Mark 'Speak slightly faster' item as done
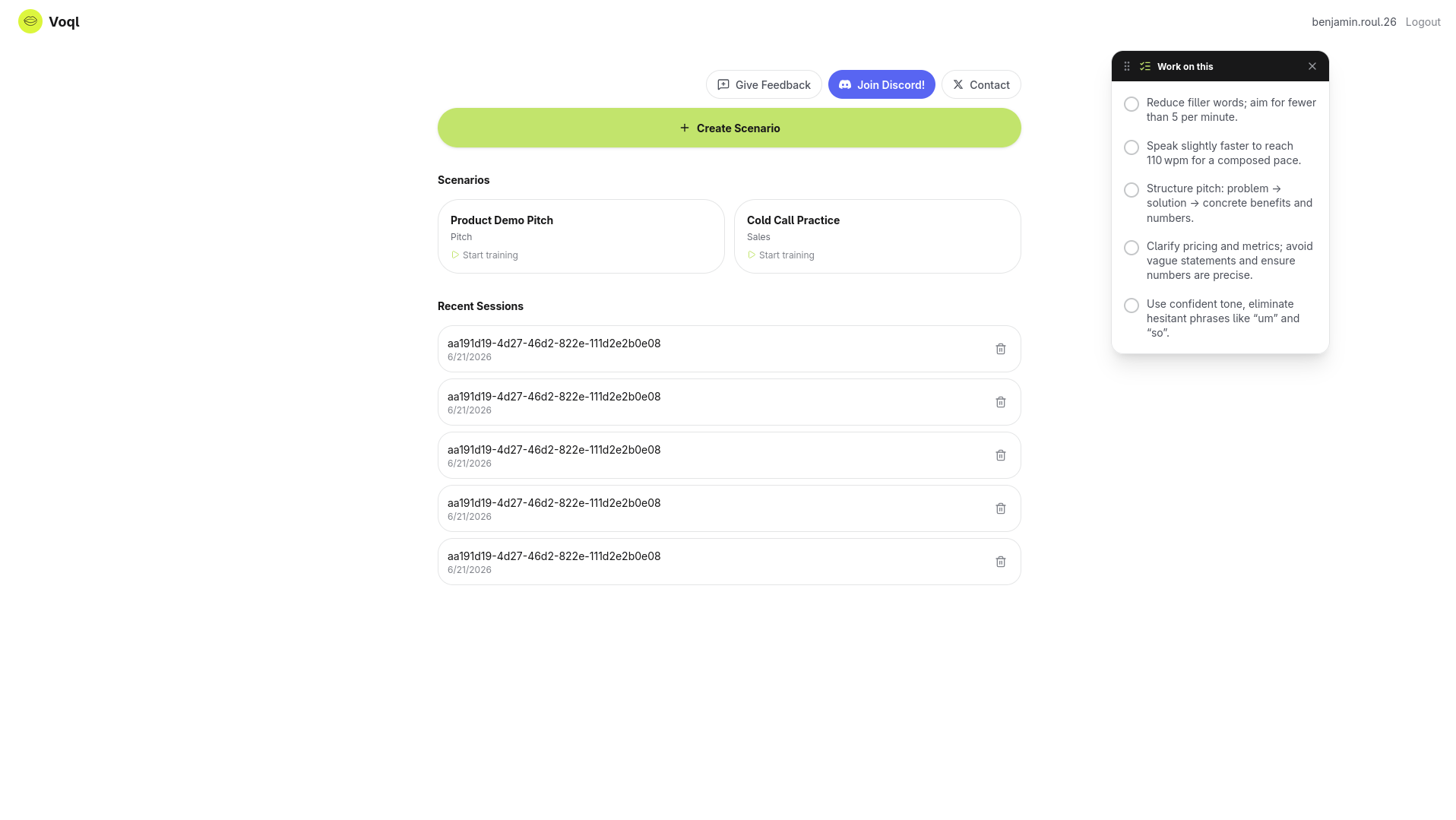Image resolution: width=1456 pixels, height=820 pixels. pos(1132,147)
